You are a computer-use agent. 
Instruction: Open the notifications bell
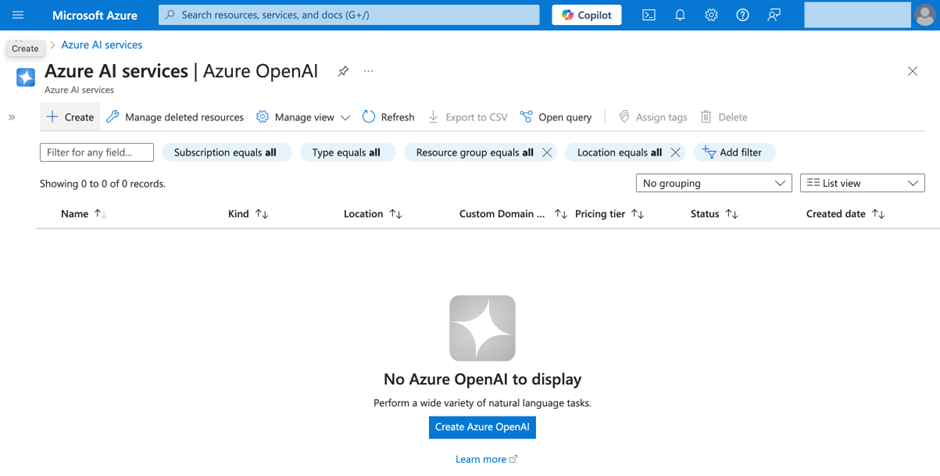(680, 15)
